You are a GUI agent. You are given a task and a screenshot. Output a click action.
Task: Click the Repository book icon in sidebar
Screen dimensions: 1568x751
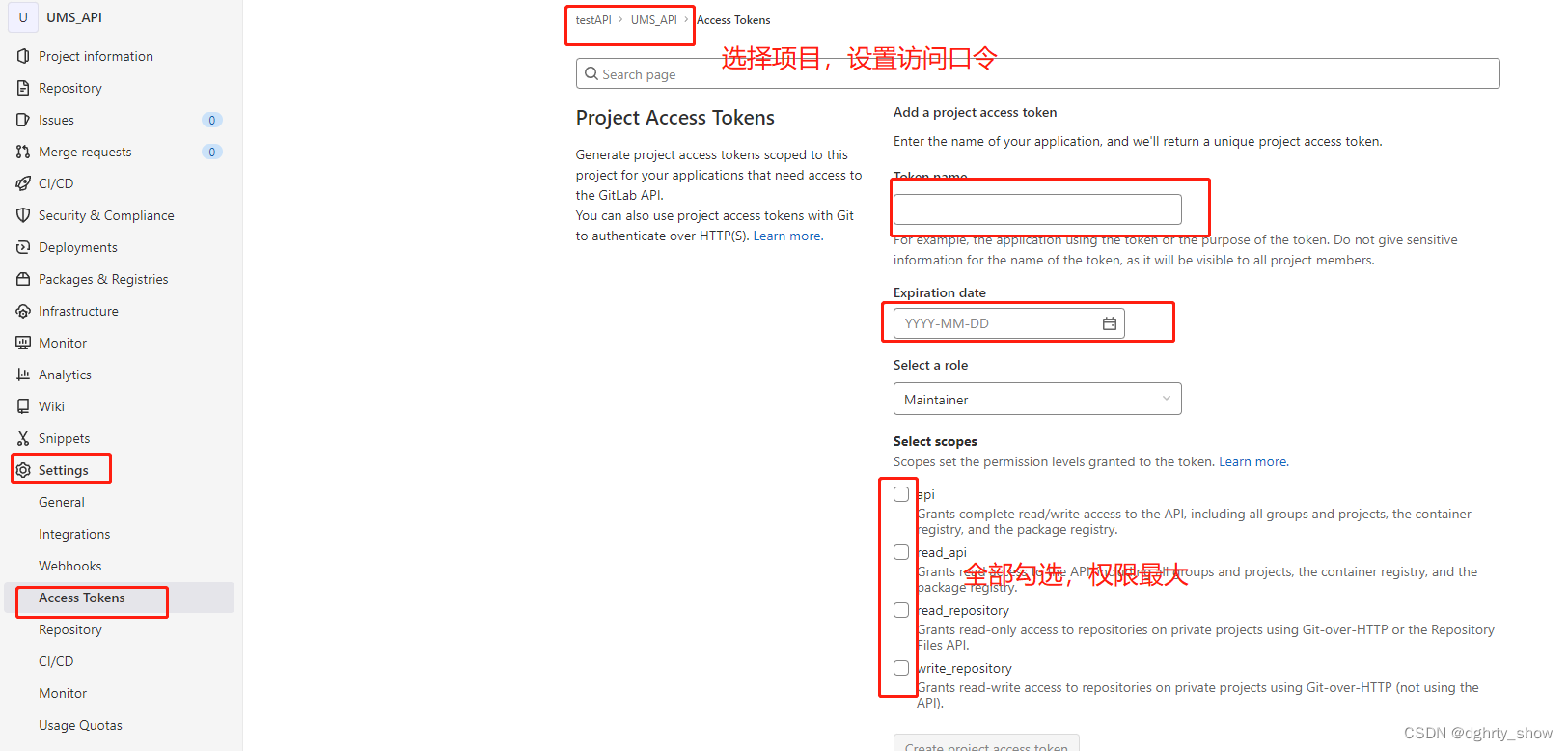pyautogui.click(x=23, y=88)
